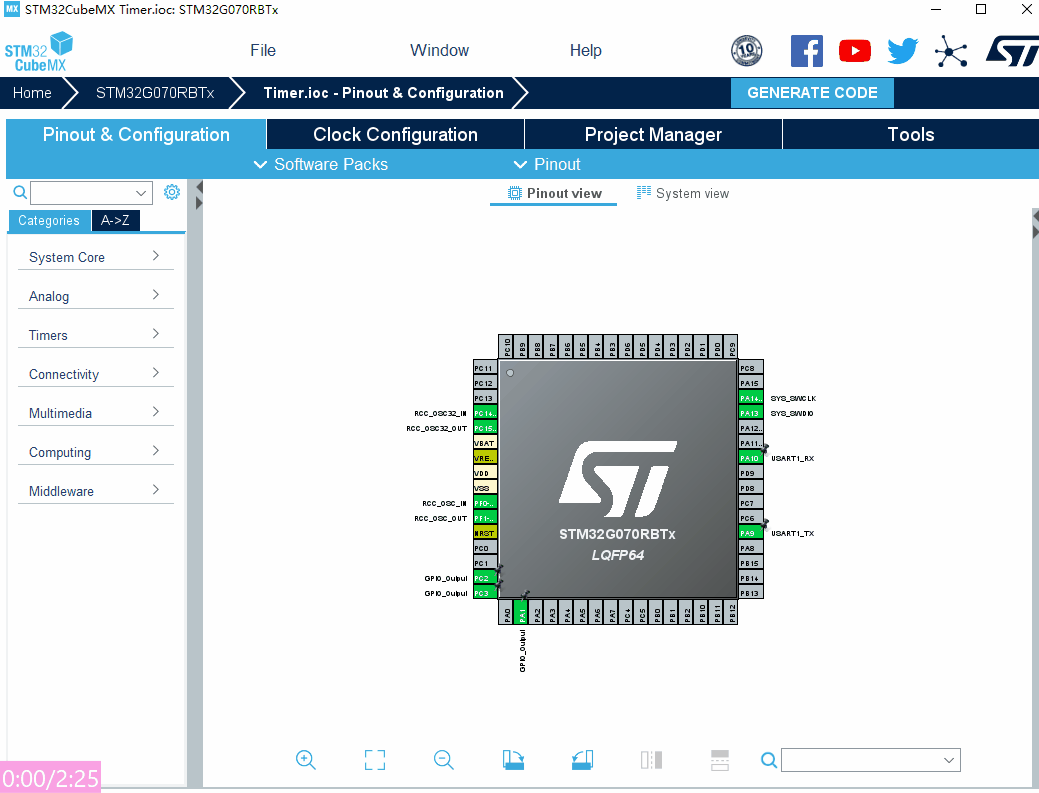Screen dimensions: 1039x793
Task: Expand the System Core category
Action: [95, 257]
